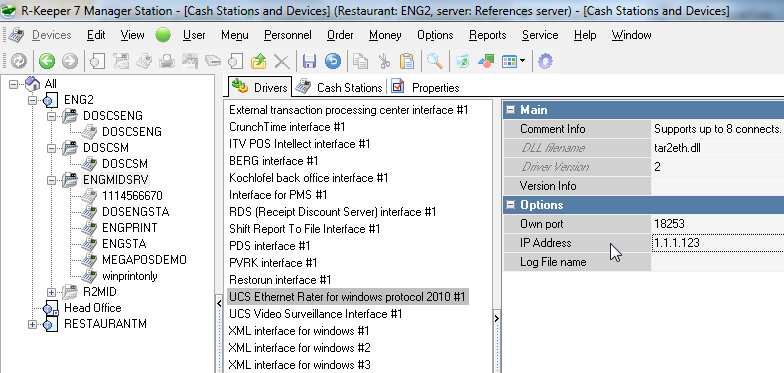Screen dimensions: 784x373
Task: Collapse the ENGMIDSRV folder node
Action: [52, 180]
